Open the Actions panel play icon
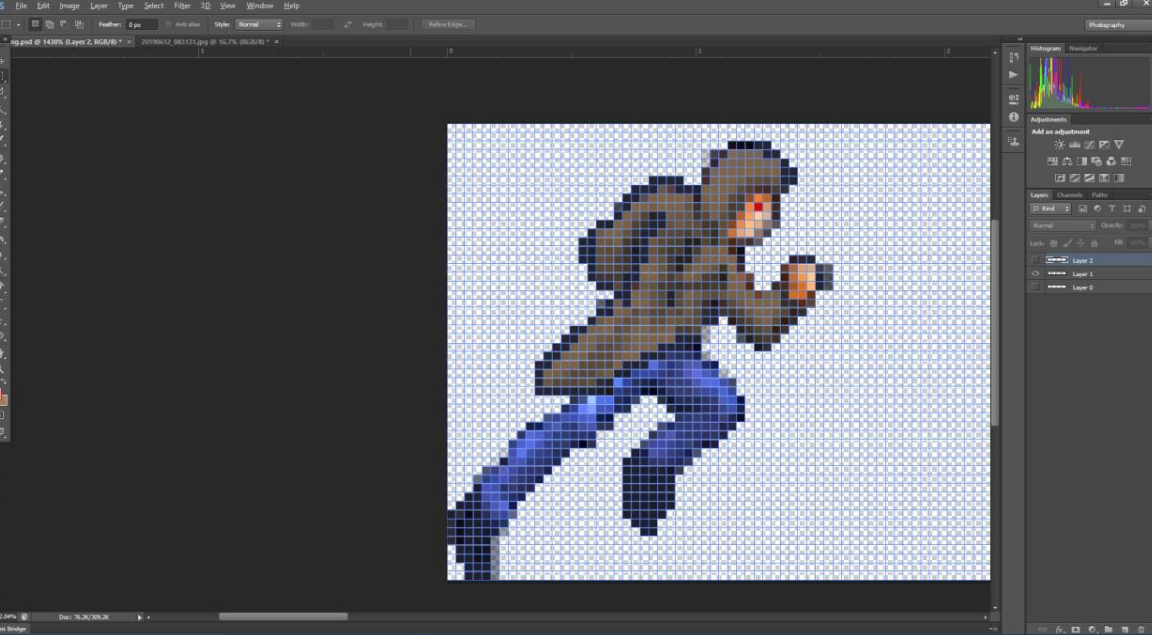This screenshot has width=1152, height=635. coord(1014,75)
